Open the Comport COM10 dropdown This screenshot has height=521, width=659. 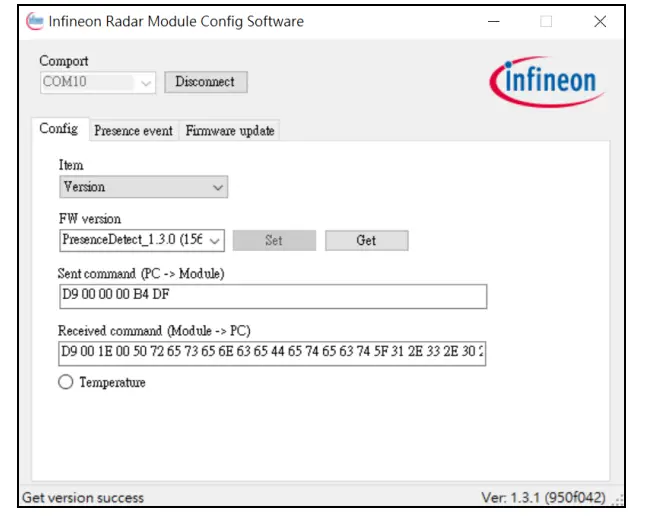tap(98, 82)
